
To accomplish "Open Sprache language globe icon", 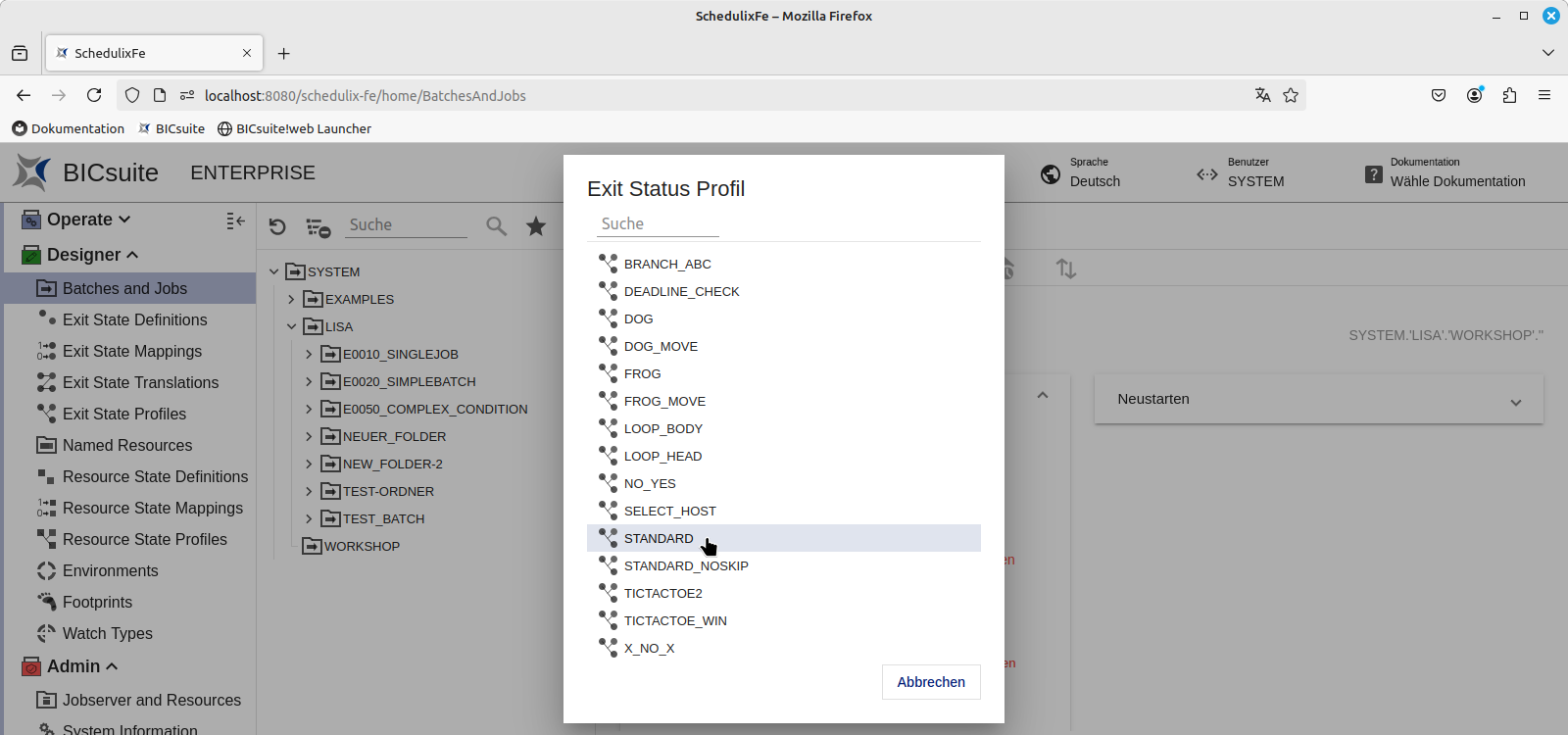I will click(x=1051, y=173).
